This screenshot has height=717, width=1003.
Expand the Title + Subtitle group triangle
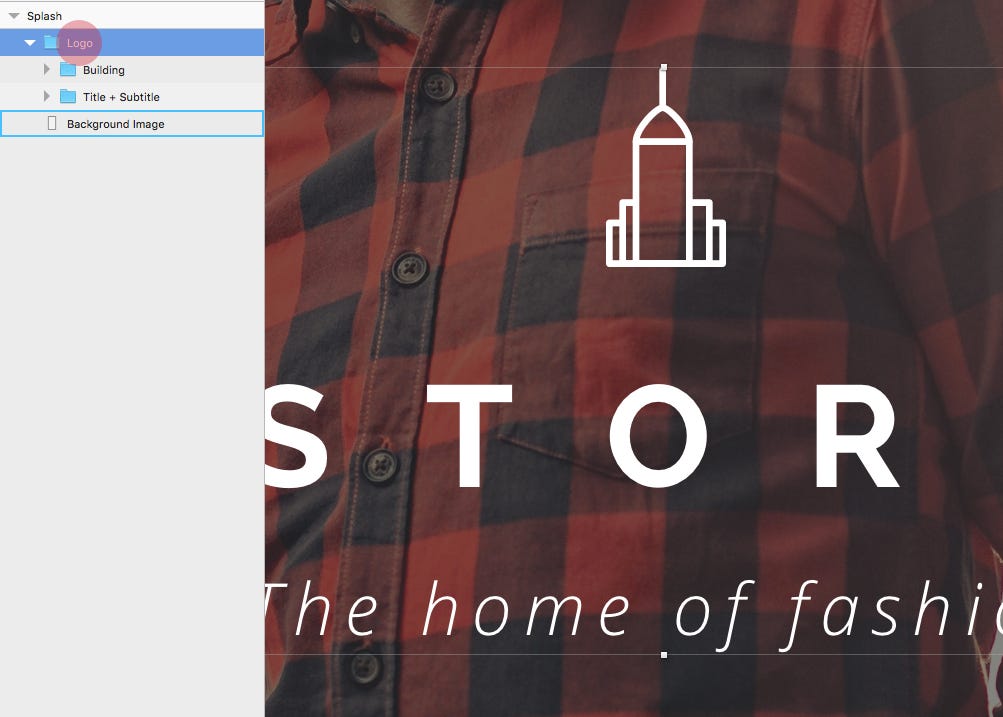pyautogui.click(x=47, y=96)
